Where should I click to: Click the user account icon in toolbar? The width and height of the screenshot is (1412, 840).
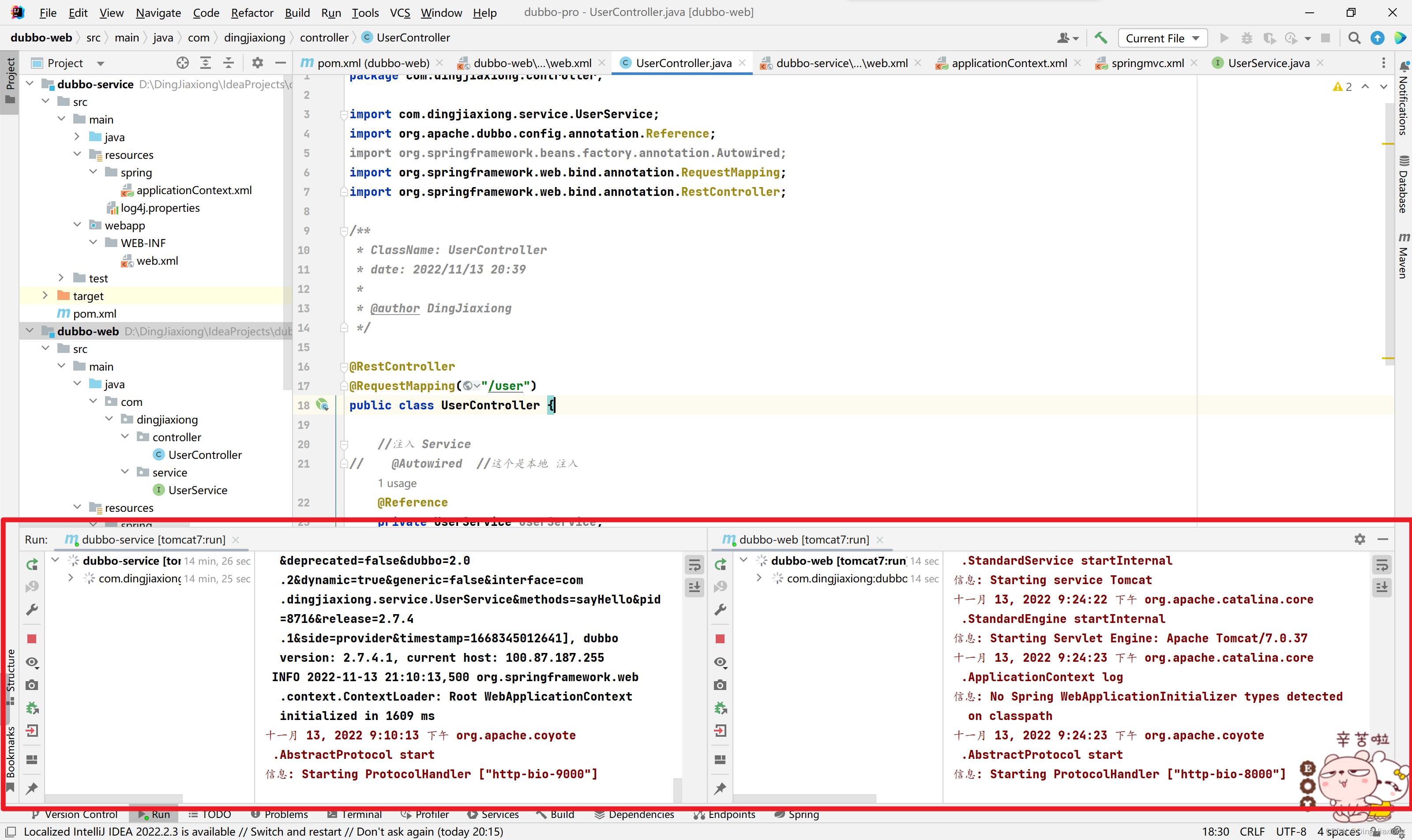[1067, 38]
